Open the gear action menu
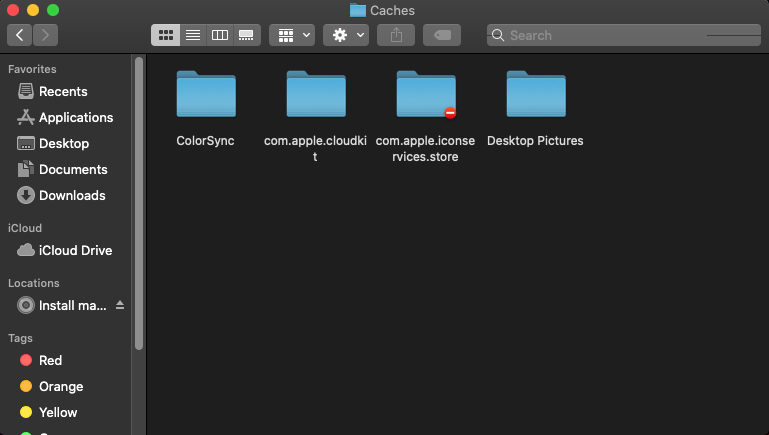769x435 pixels. pyautogui.click(x=346, y=35)
